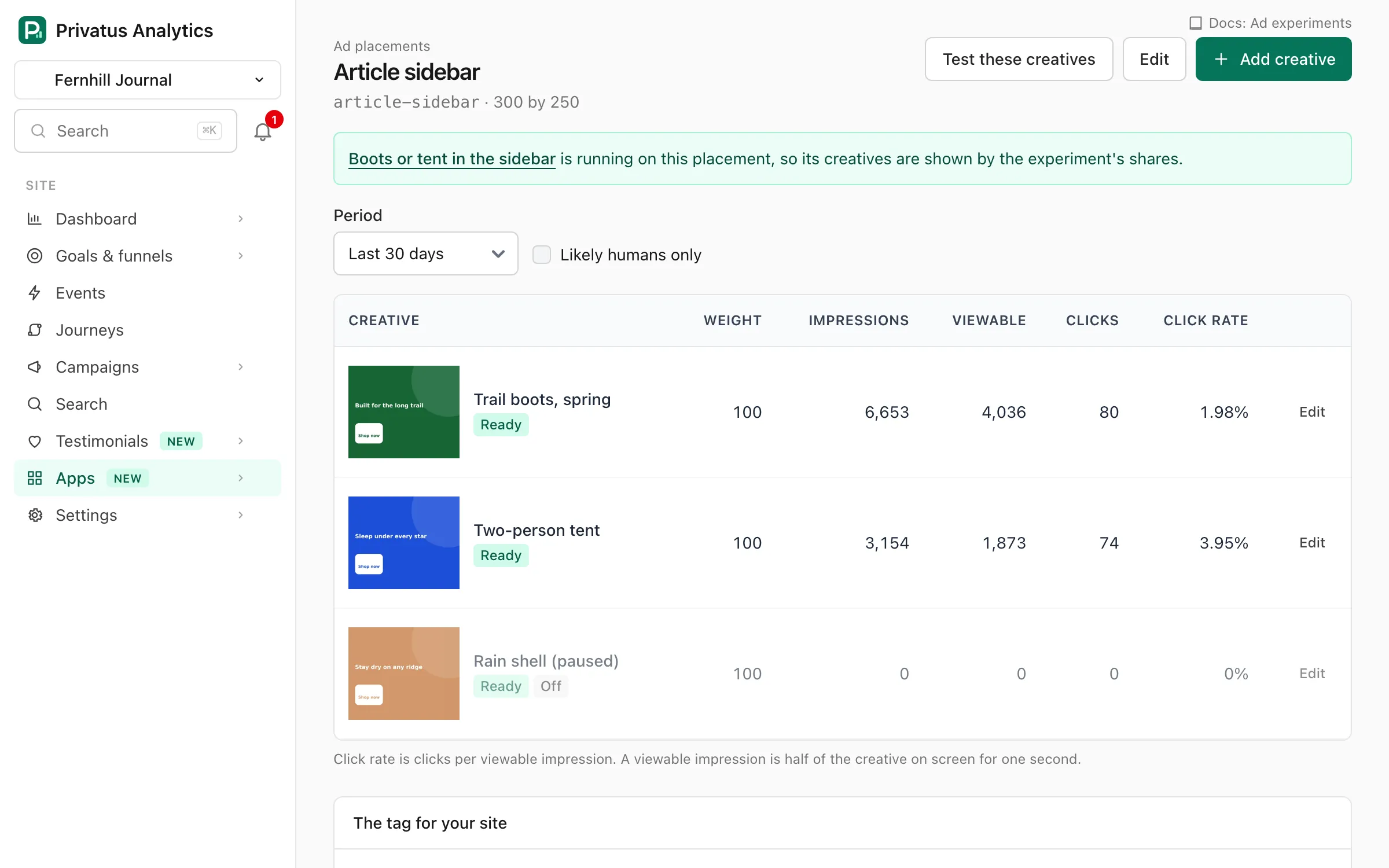
Task: Open the Fernhill Journal site selector
Action: point(148,80)
